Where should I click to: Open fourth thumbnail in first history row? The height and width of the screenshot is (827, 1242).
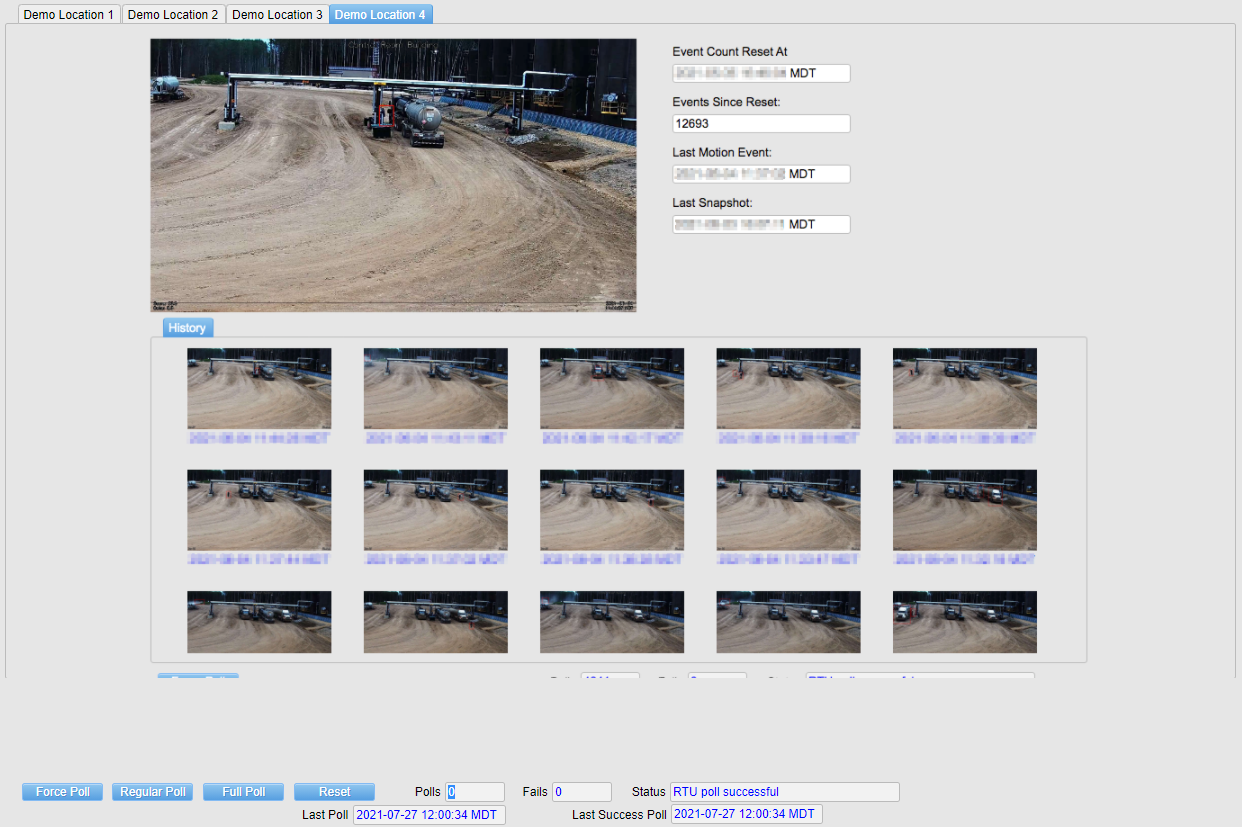pos(789,389)
